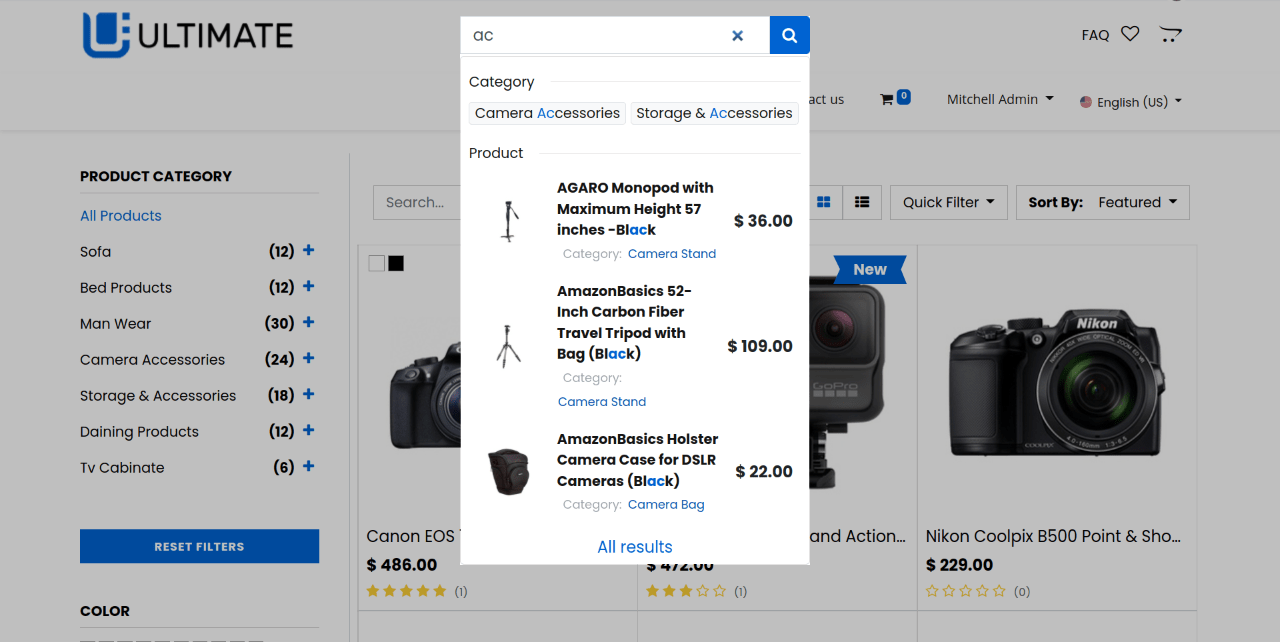Switch to grid view layout
The width and height of the screenshot is (1280, 642).
click(824, 202)
